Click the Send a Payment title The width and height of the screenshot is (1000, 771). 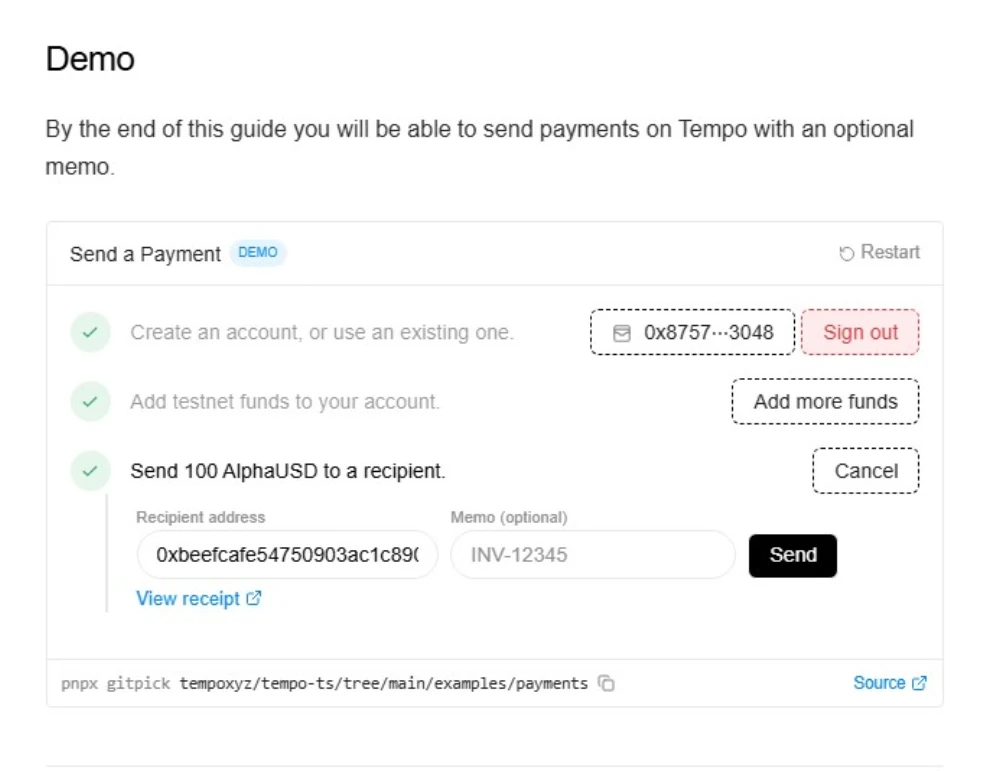(x=145, y=254)
